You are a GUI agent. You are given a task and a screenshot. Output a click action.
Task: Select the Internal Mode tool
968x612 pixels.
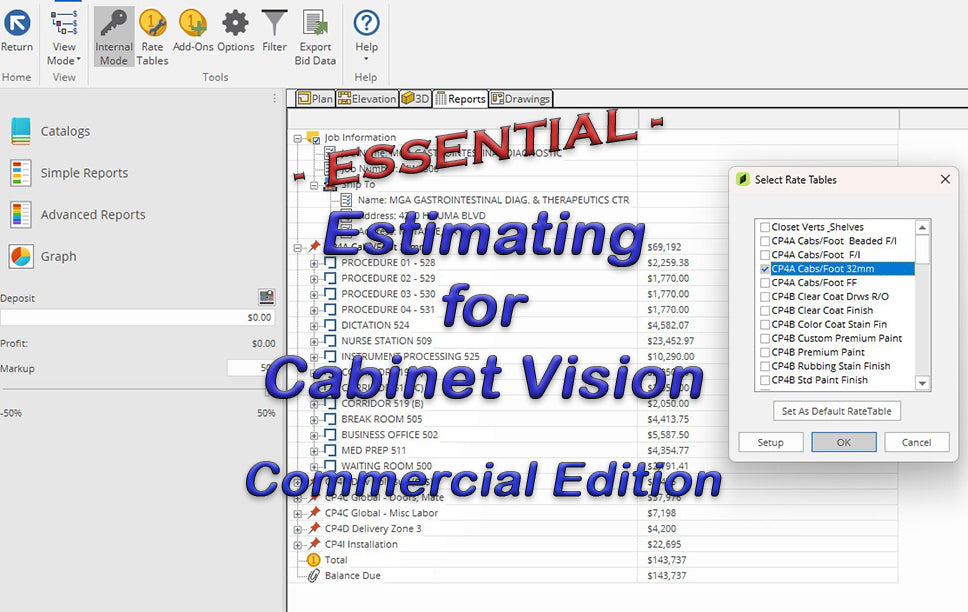click(113, 35)
